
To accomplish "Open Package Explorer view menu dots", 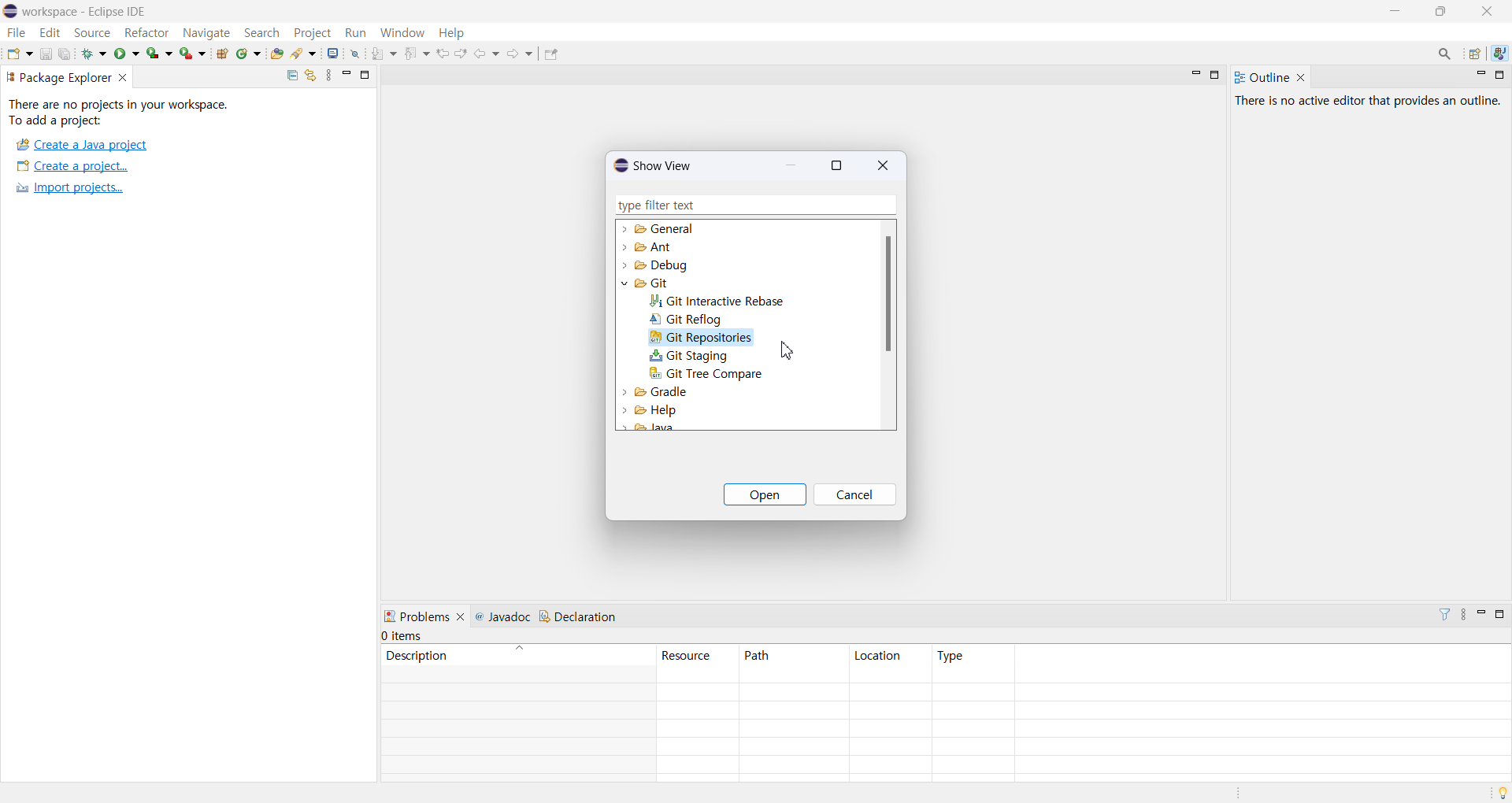I will click(x=329, y=76).
